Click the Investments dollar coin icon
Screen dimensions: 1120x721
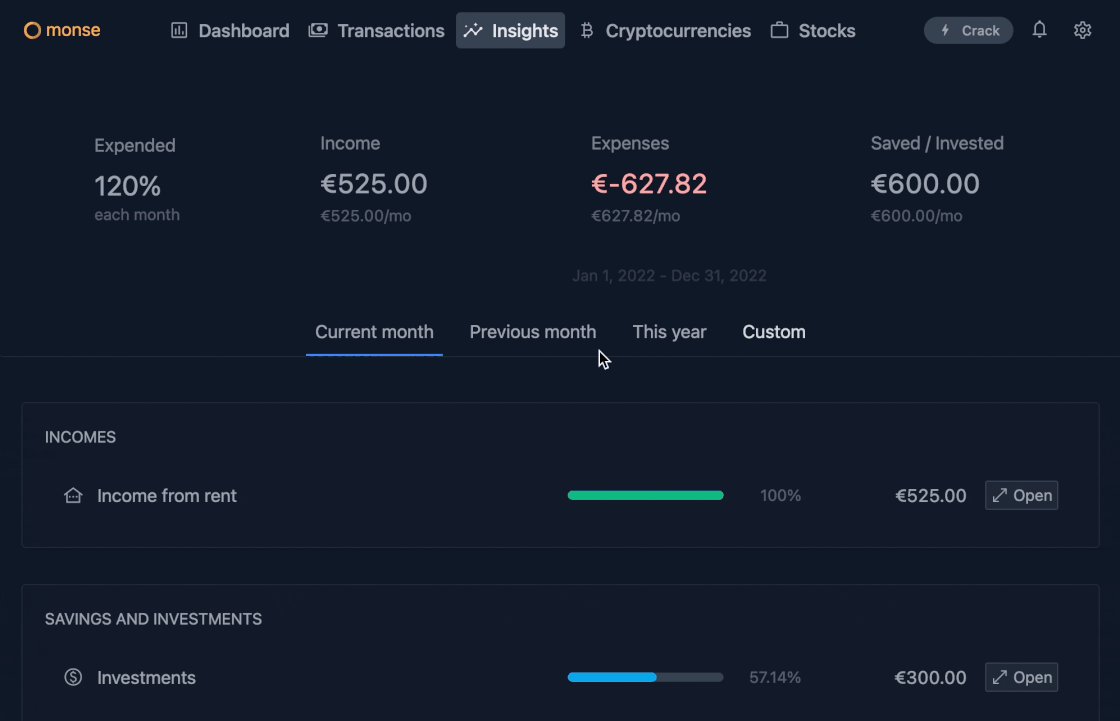(x=73, y=678)
